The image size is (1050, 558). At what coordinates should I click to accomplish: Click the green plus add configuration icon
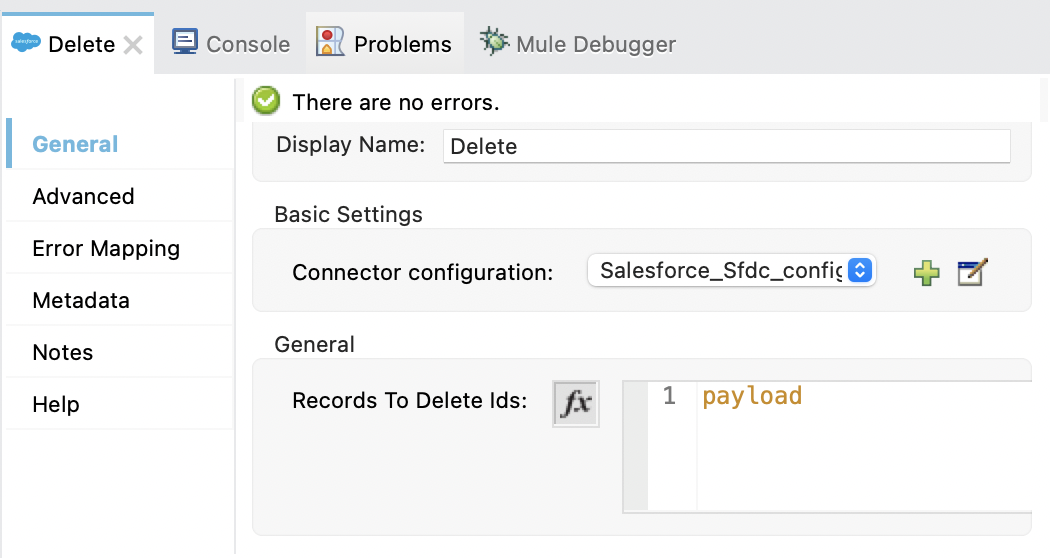coord(927,273)
